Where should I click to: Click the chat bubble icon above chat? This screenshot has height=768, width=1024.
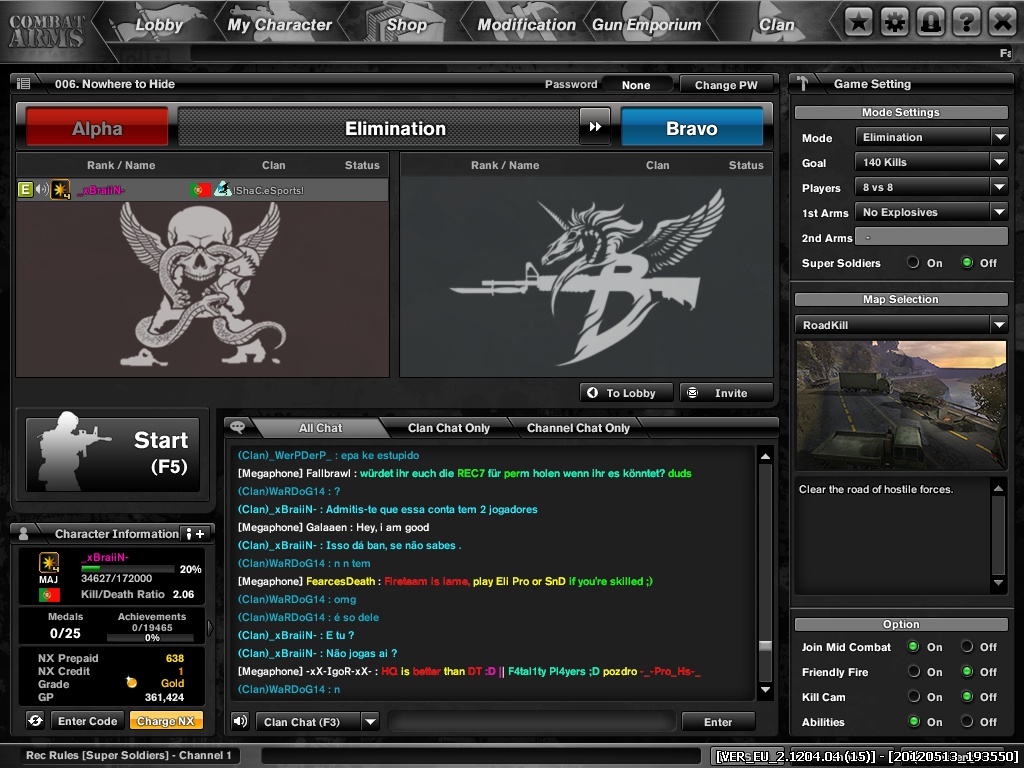coord(238,427)
